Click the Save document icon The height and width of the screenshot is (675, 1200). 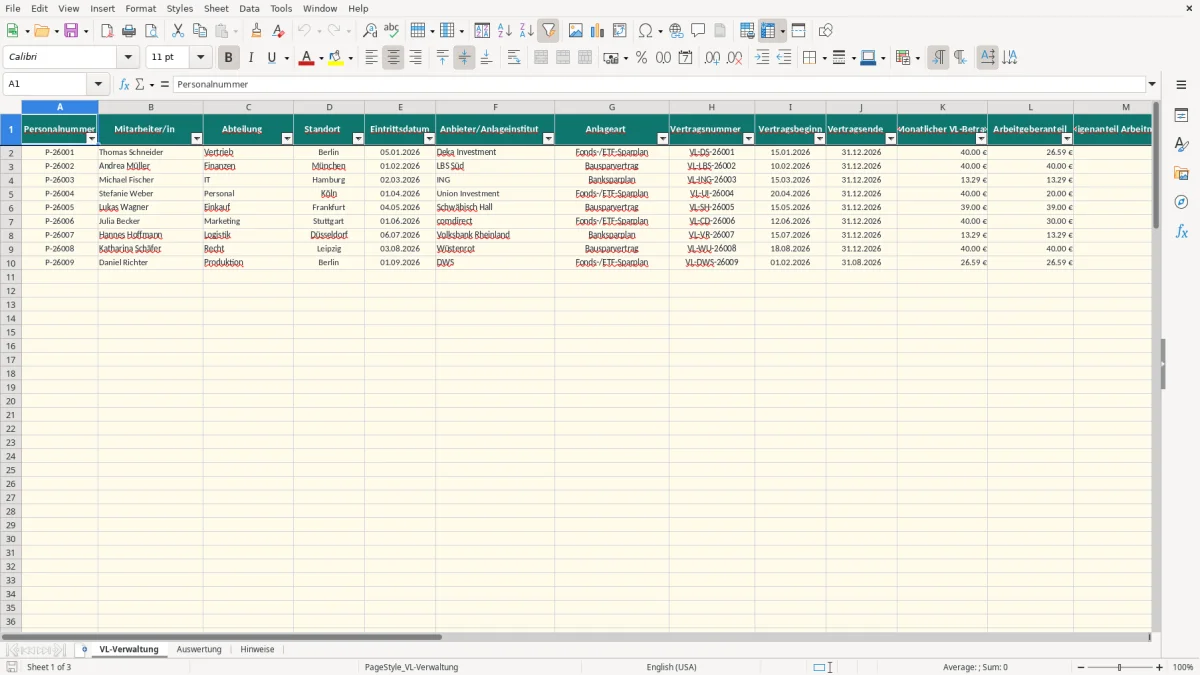click(71, 31)
